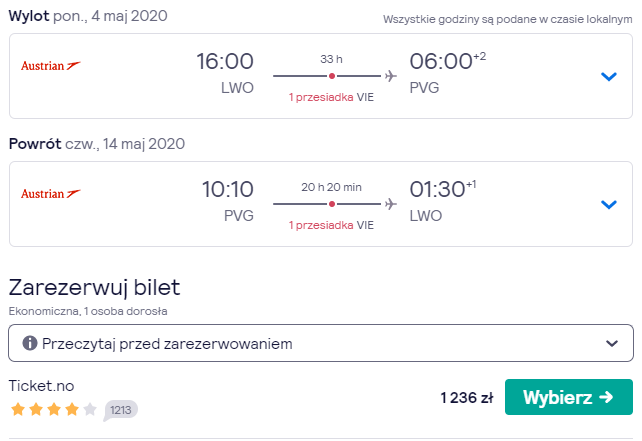642x441 pixels.
Task: Click Austrian logo on return flight
Action: coord(51,193)
